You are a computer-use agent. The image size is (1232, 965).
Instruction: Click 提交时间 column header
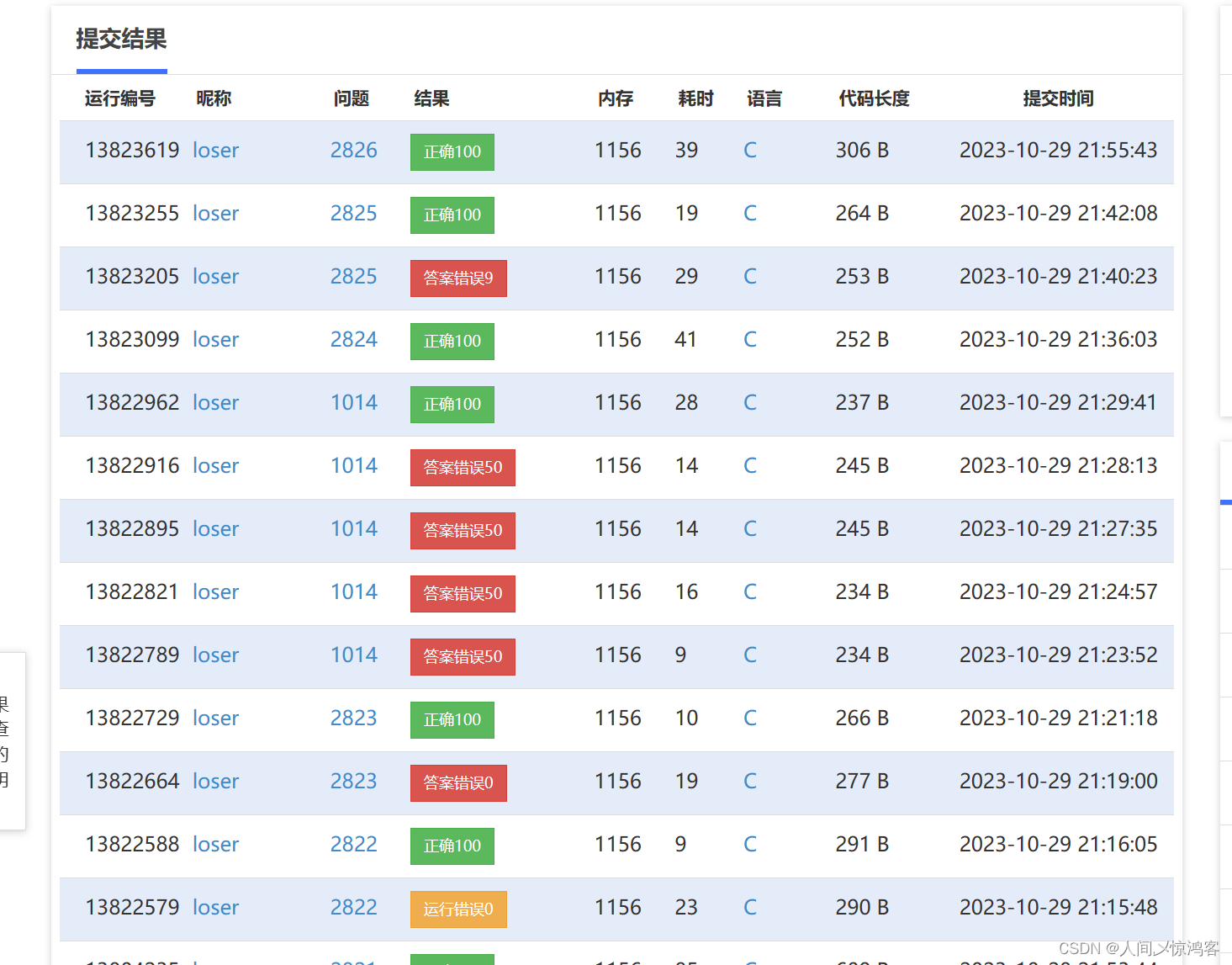coord(1058,98)
